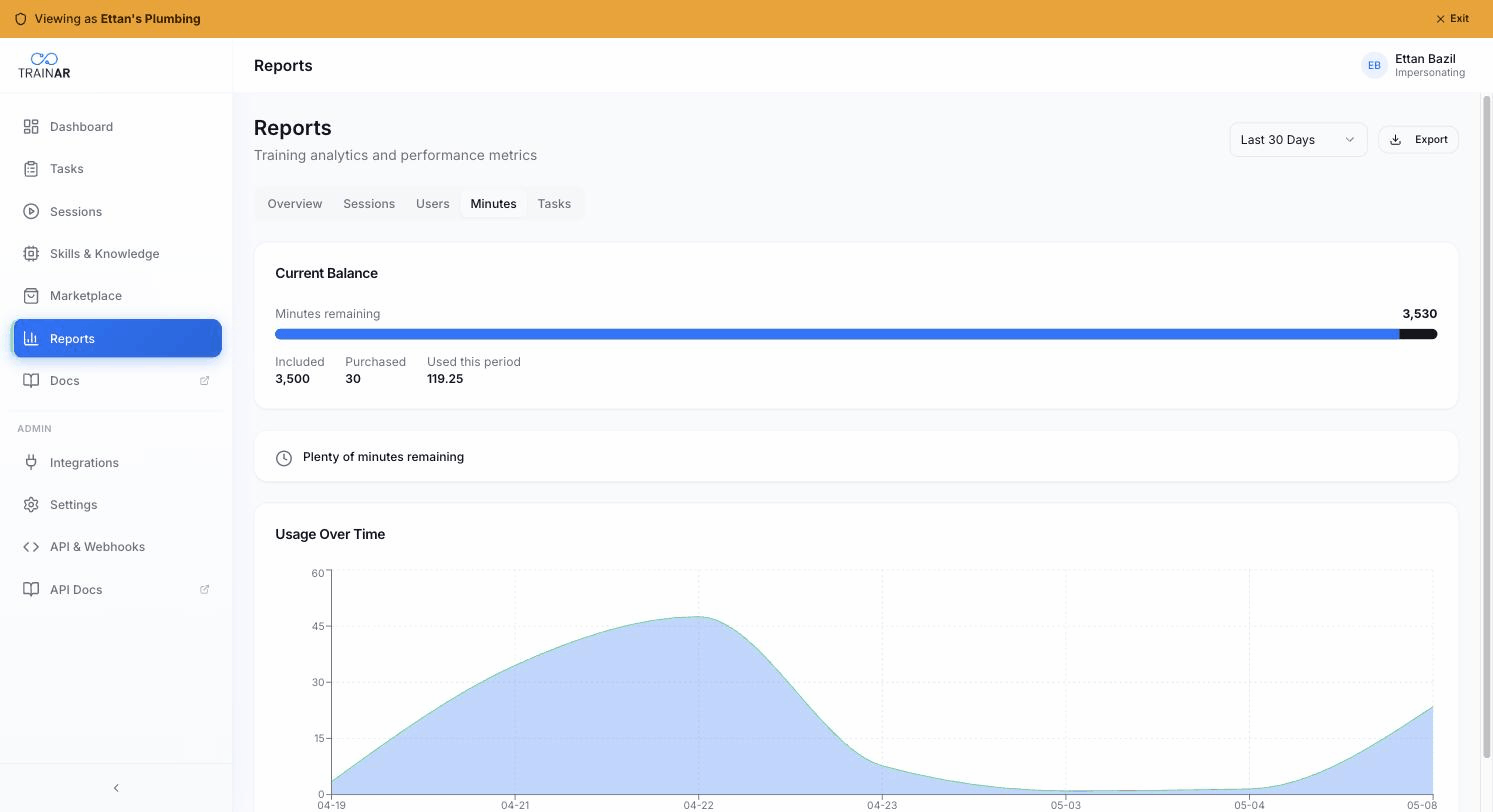Click the black used portion of the balance bar

tap(1418, 334)
